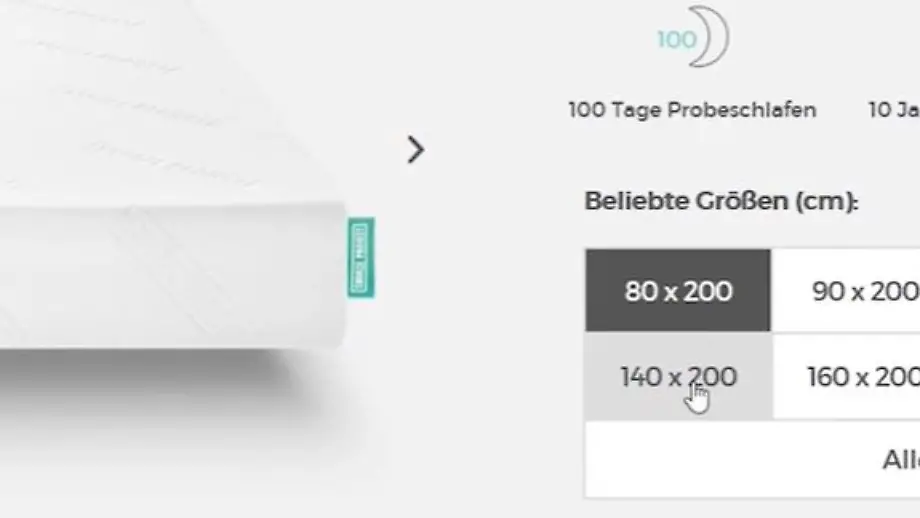
Task: Click the white 160 x 200 tile
Action: click(847, 376)
